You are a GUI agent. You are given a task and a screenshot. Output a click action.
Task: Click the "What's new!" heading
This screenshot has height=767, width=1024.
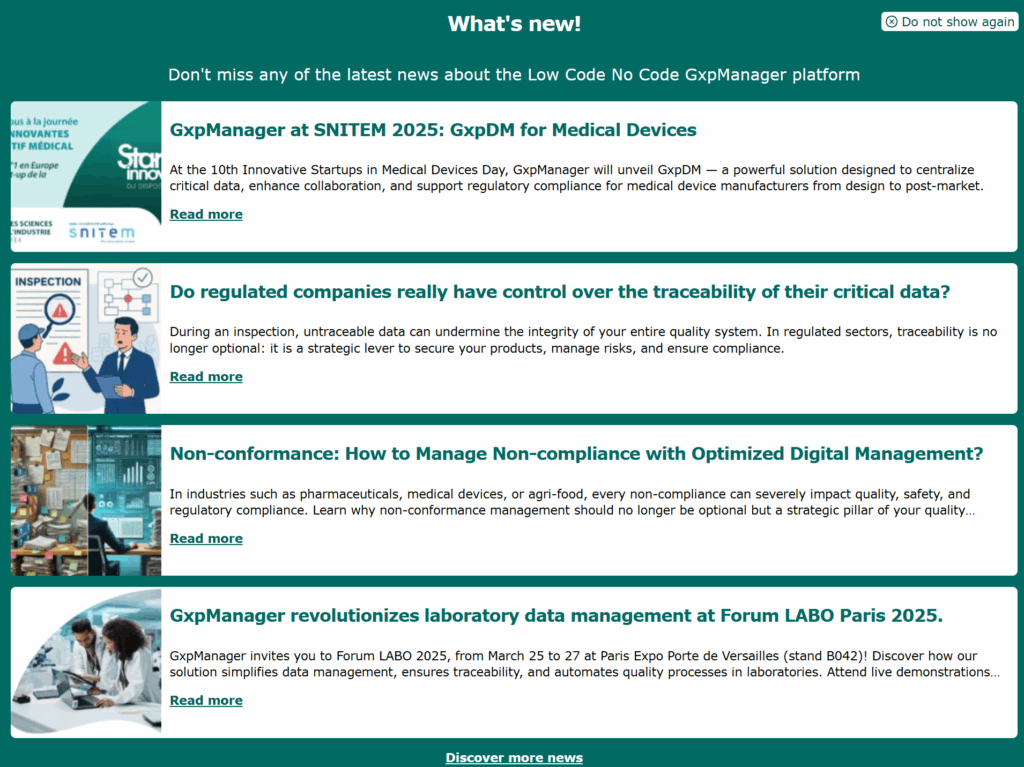tap(514, 24)
